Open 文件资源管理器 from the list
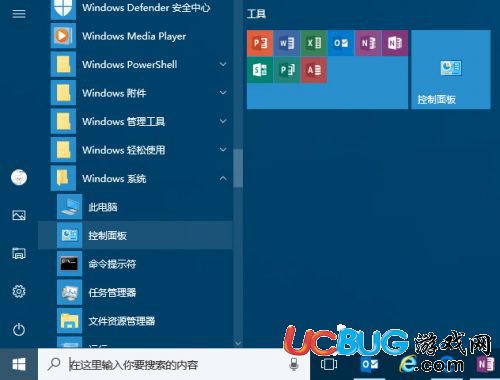Screen dimensions: 500x380 (144, 321)
